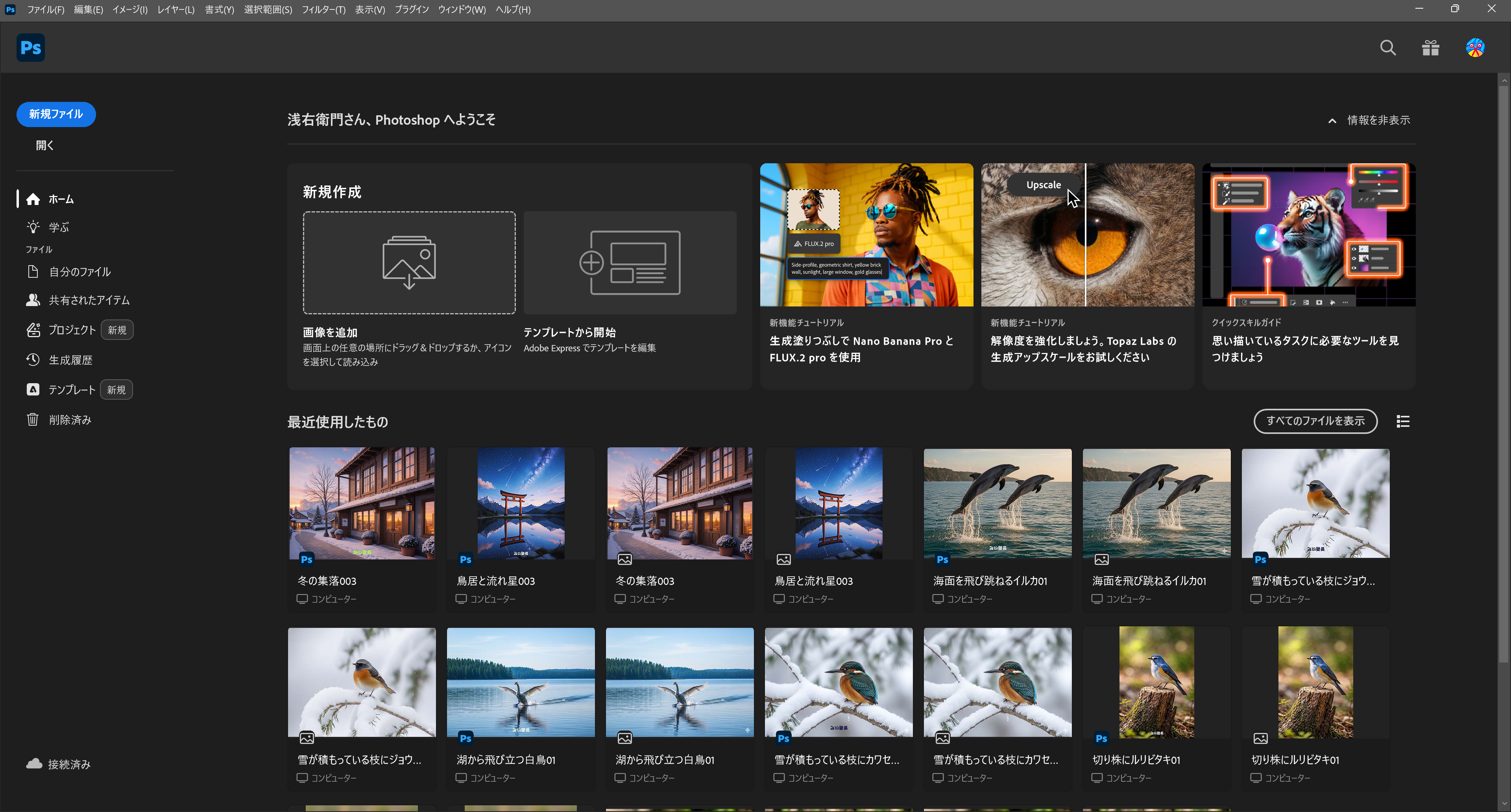This screenshot has width=1511, height=812.
Task: Open 生成履歴 in the sidebar
Action: pos(70,360)
